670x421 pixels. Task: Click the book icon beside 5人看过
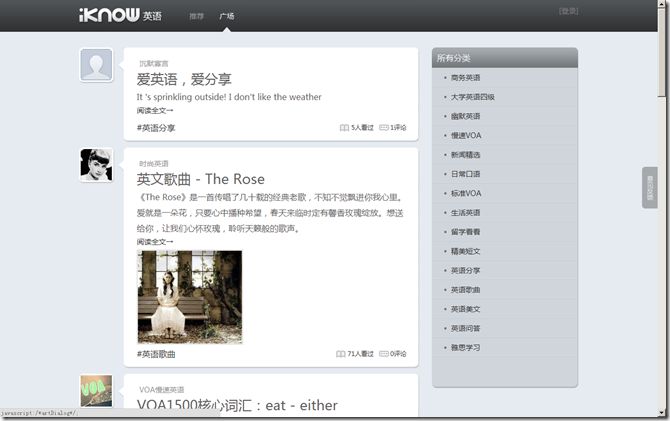(344, 128)
